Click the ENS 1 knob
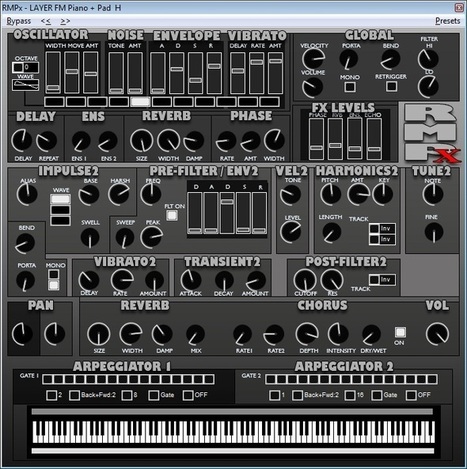This screenshot has width=467, height=469. 81,141
